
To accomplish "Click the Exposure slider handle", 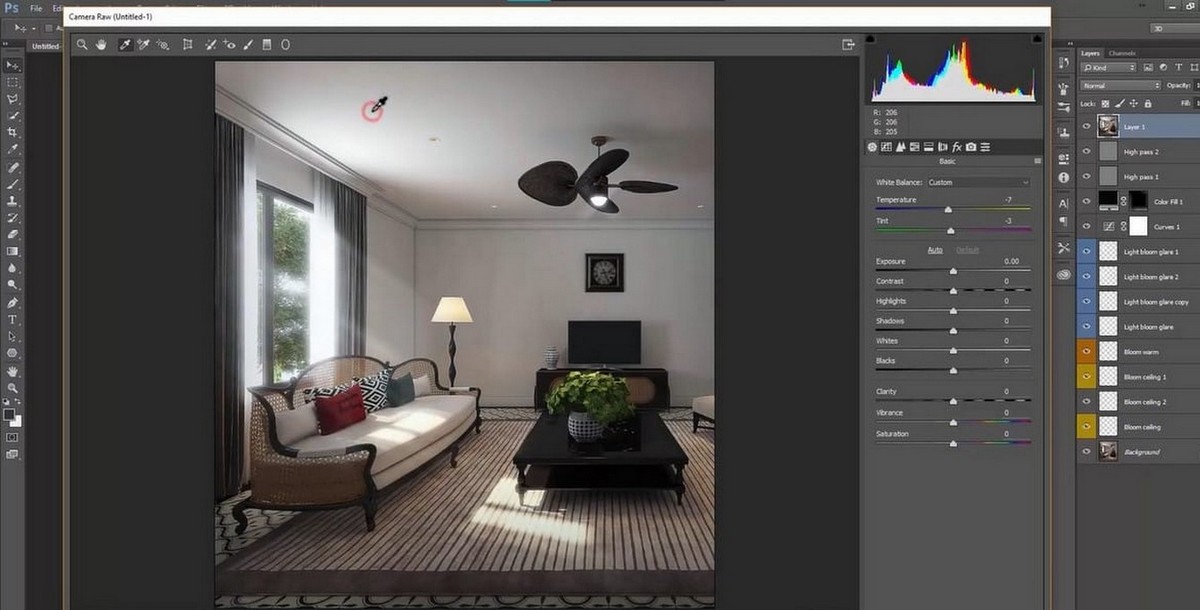I will (953, 271).
